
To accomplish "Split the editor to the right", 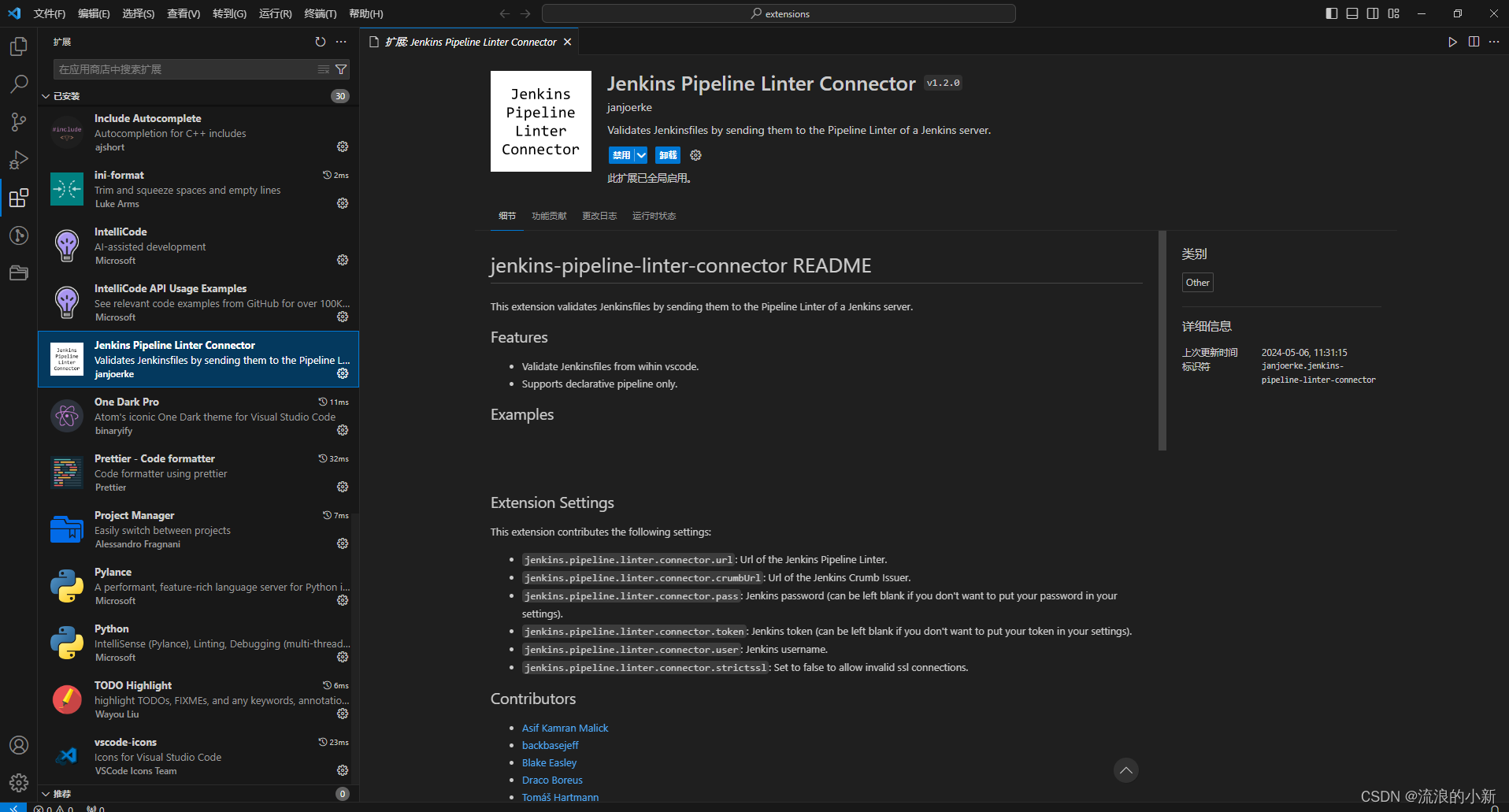I will pyautogui.click(x=1474, y=42).
